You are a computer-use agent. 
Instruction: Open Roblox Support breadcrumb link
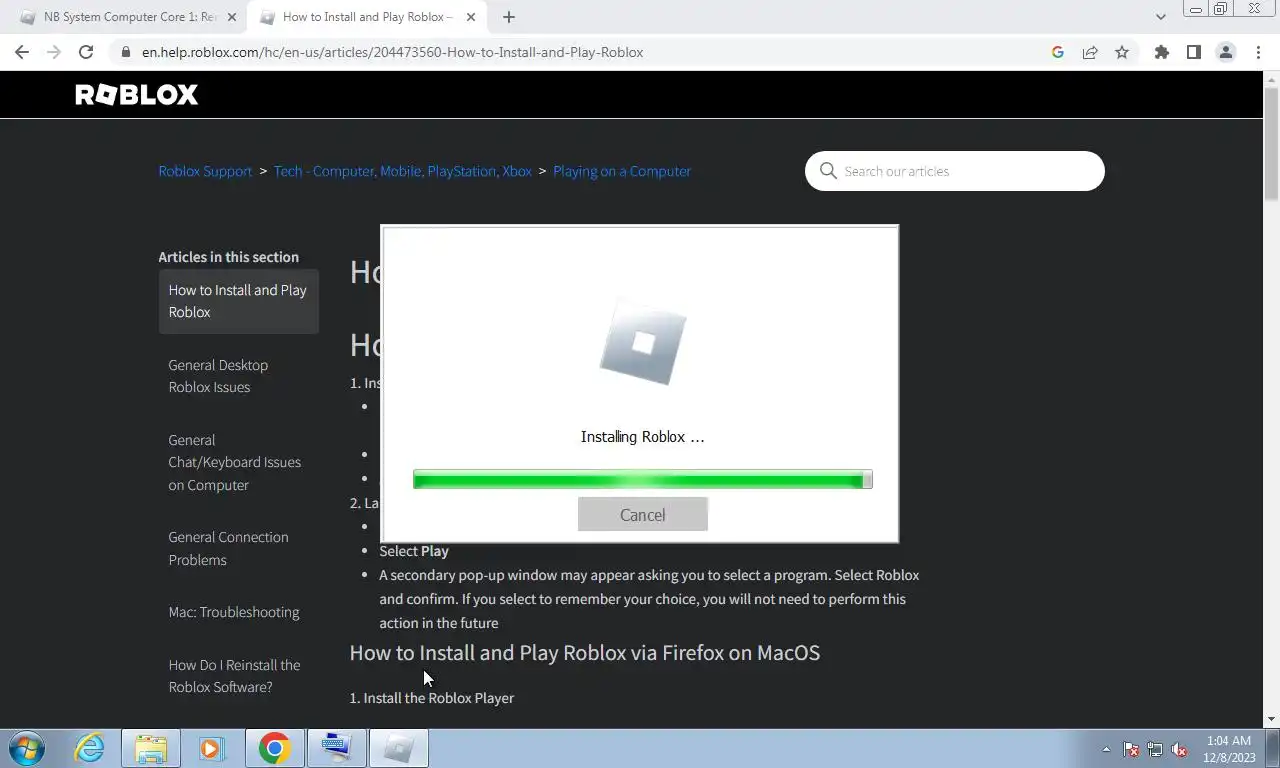pyautogui.click(x=205, y=171)
